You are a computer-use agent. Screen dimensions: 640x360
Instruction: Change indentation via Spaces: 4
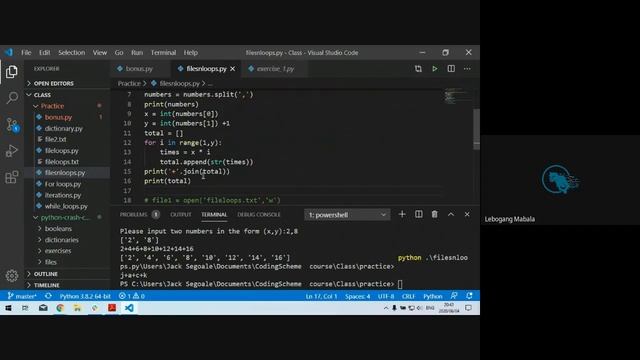click(358, 296)
